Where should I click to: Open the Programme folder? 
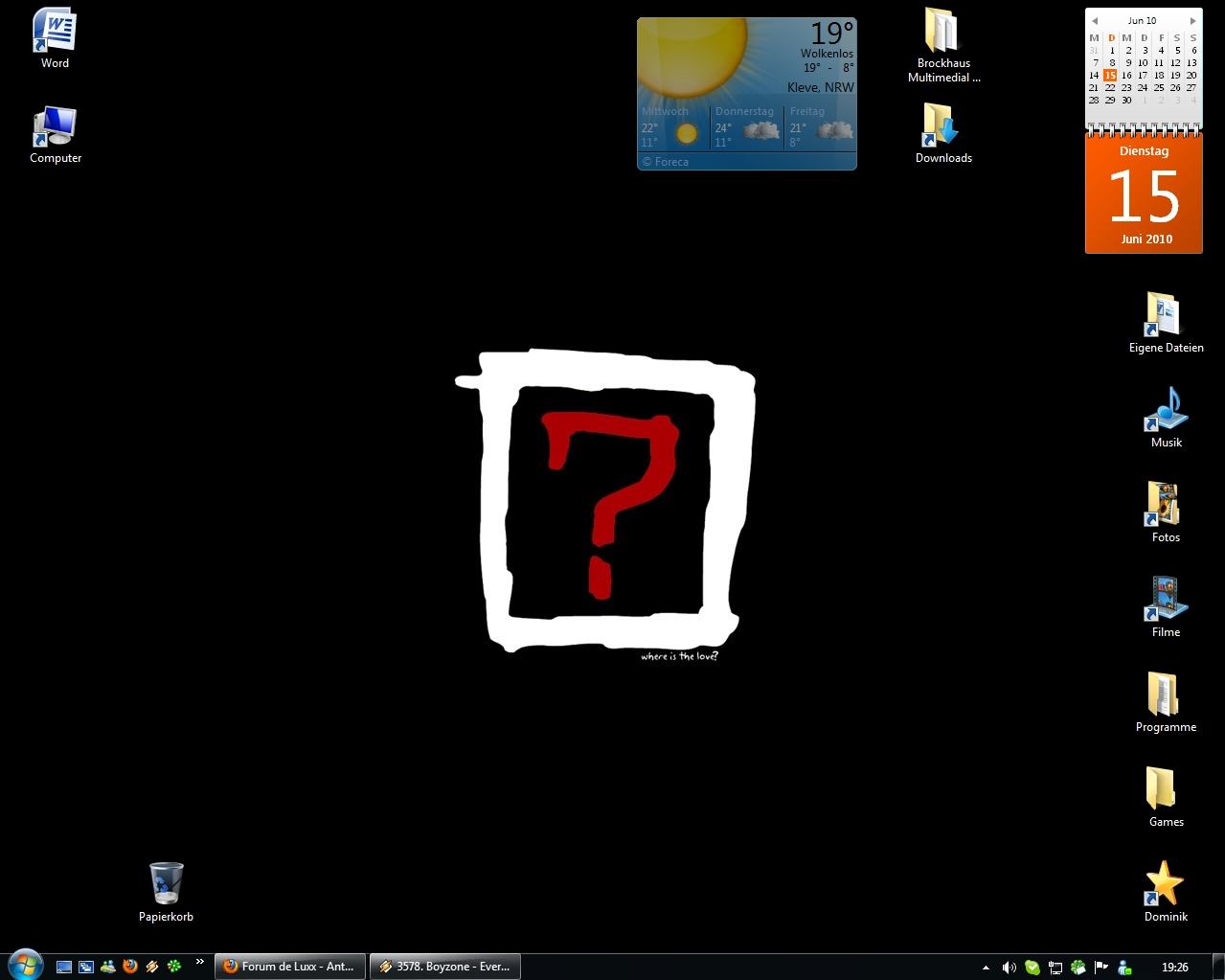[1166, 702]
